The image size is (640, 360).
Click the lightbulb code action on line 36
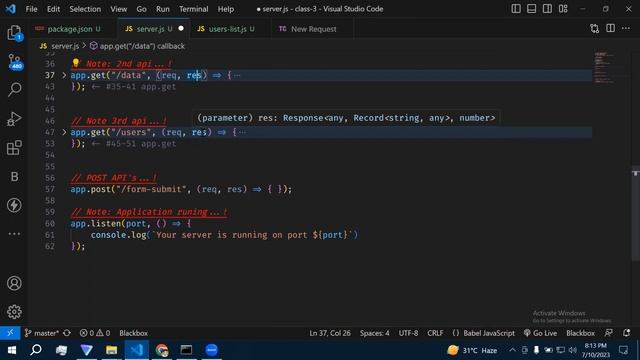click(x=76, y=63)
